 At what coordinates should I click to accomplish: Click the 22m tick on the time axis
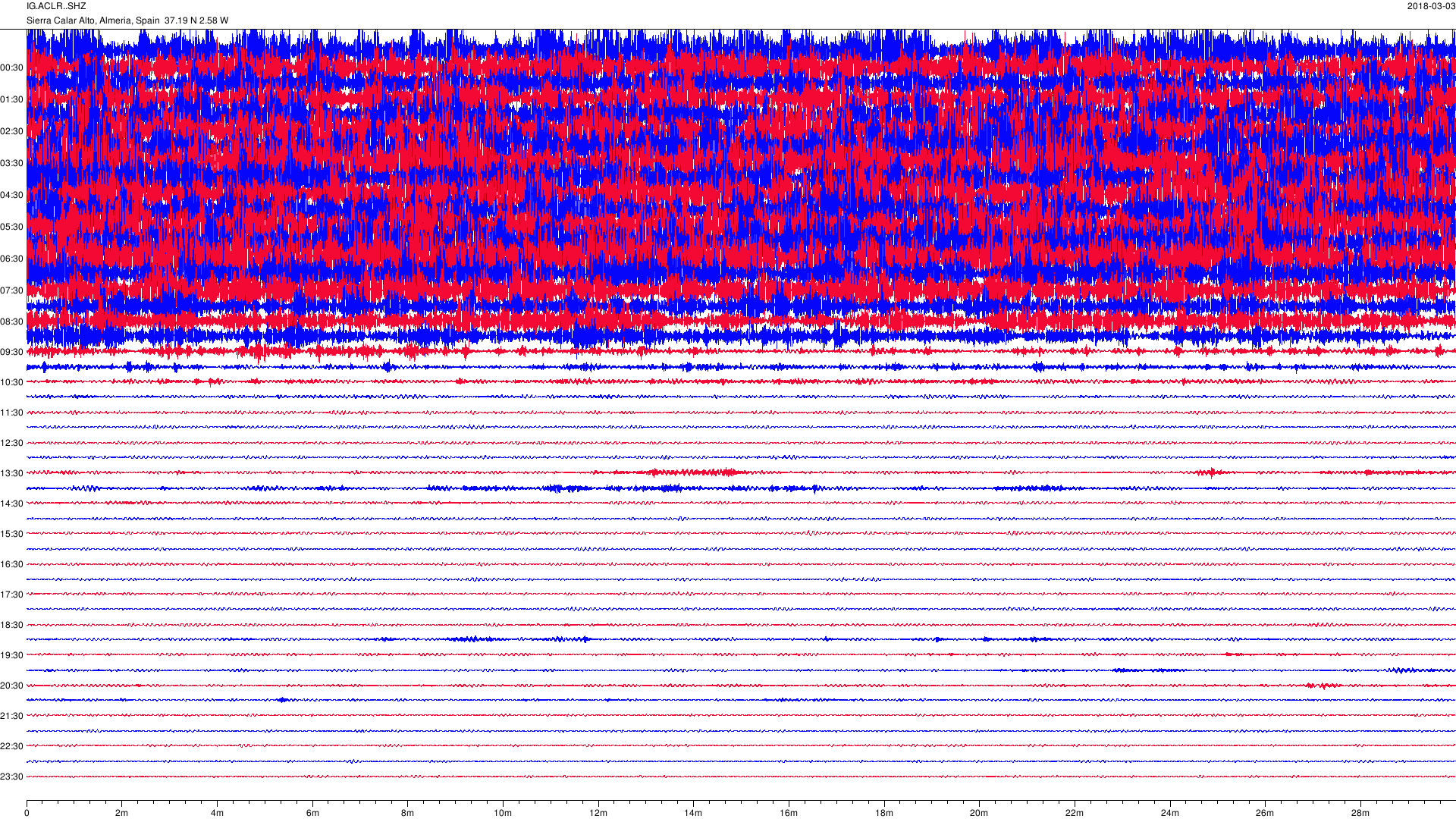[1075, 814]
